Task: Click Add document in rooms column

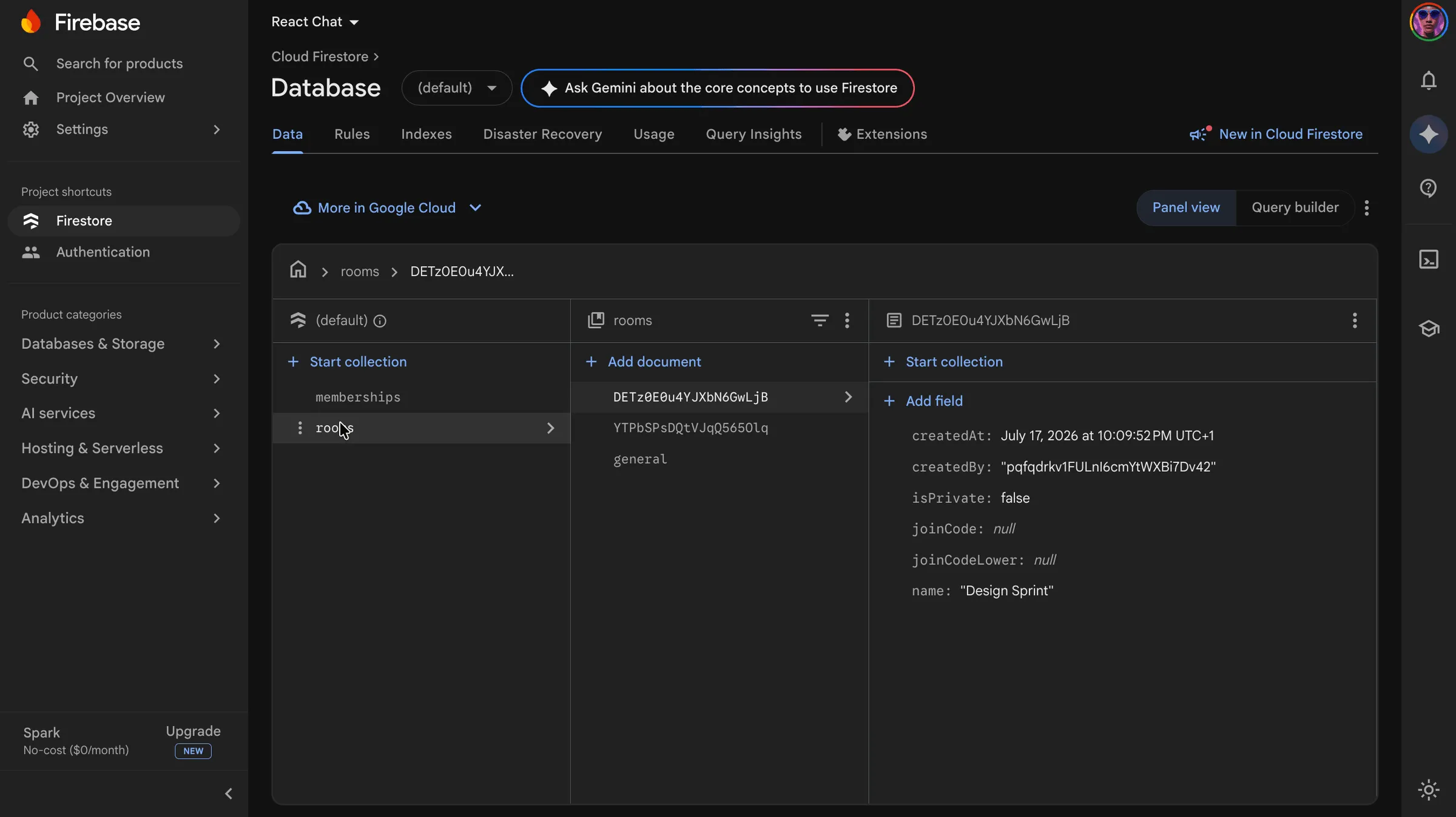Action: coord(643,362)
